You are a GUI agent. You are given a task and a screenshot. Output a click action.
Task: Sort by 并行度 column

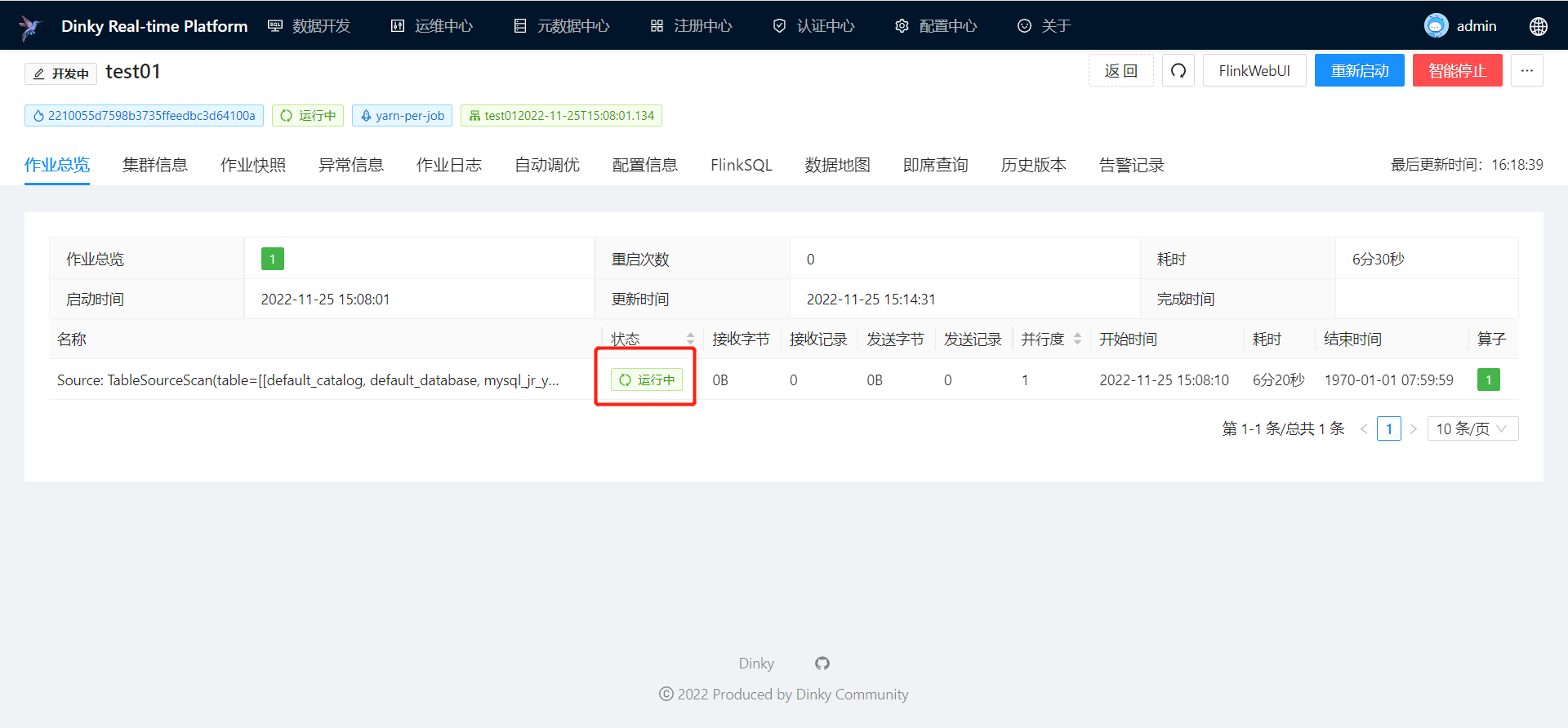click(x=1077, y=339)
